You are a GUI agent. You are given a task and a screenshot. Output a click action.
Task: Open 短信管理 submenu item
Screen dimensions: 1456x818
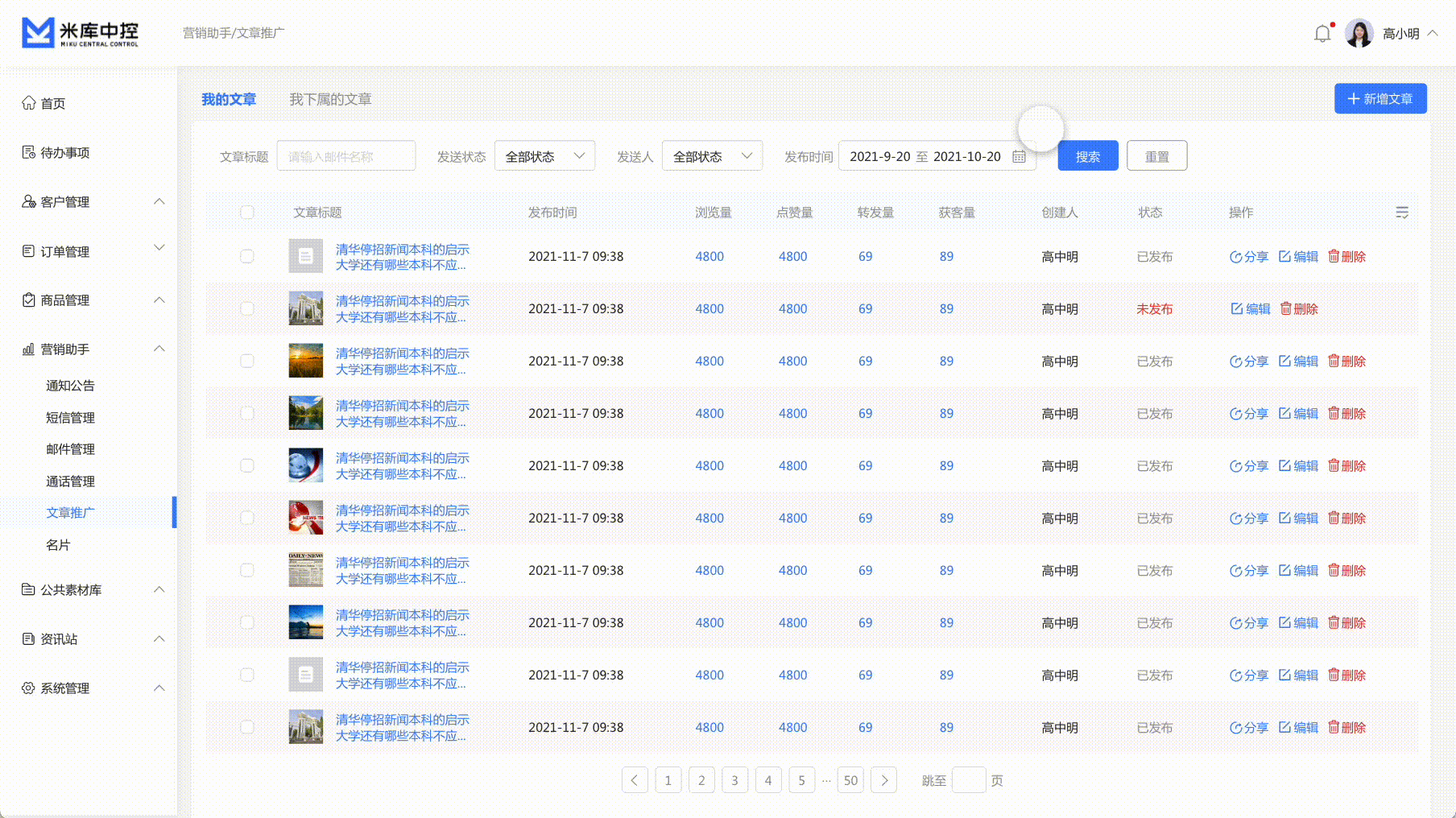coord(70,418)
